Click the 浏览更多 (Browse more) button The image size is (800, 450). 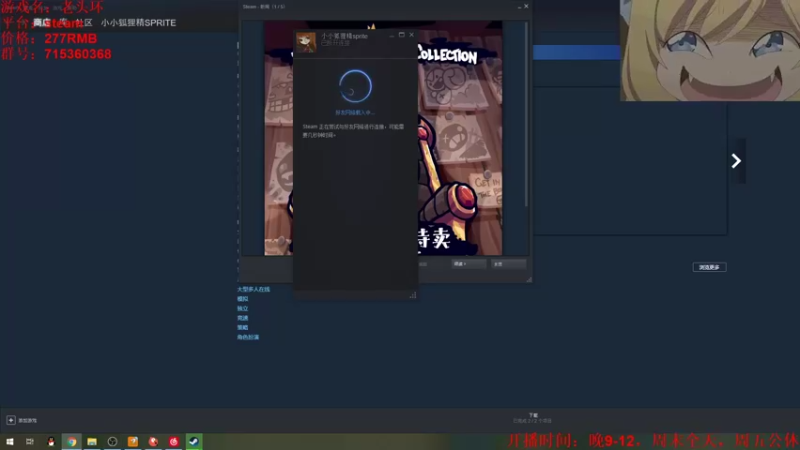(x=709, y=267)
